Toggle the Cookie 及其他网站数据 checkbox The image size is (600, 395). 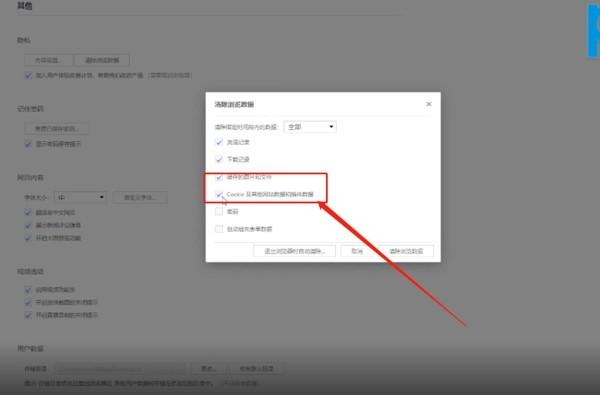(x=219, y=194)
